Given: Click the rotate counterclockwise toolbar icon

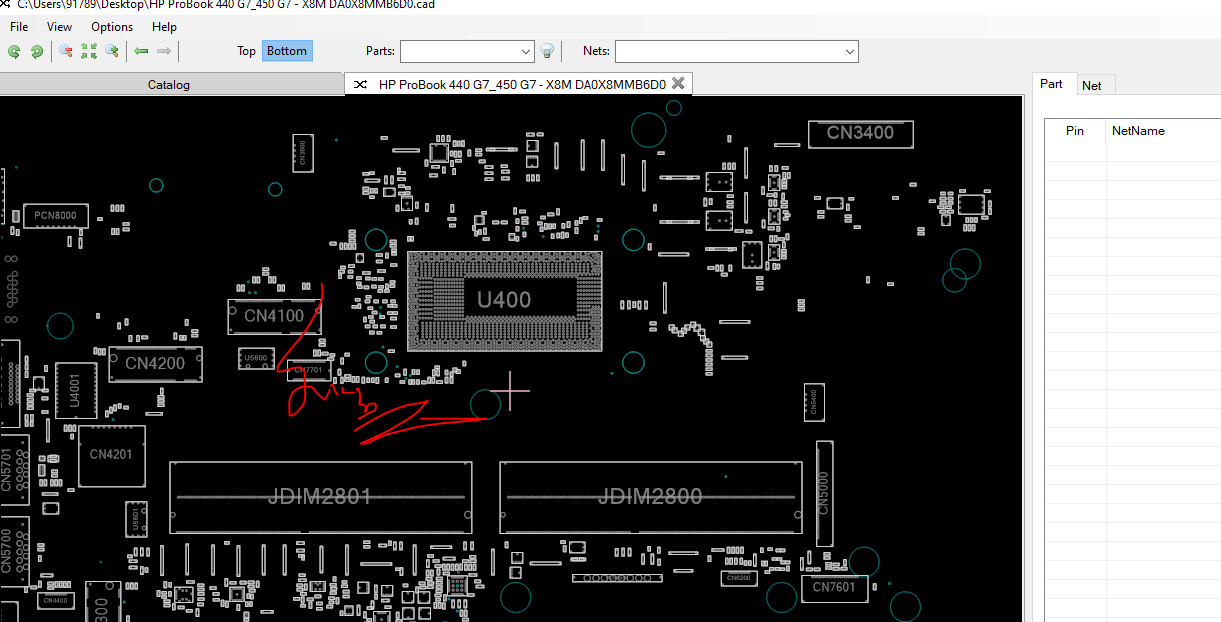Looking at the screenshot, I should click(14, 51).
